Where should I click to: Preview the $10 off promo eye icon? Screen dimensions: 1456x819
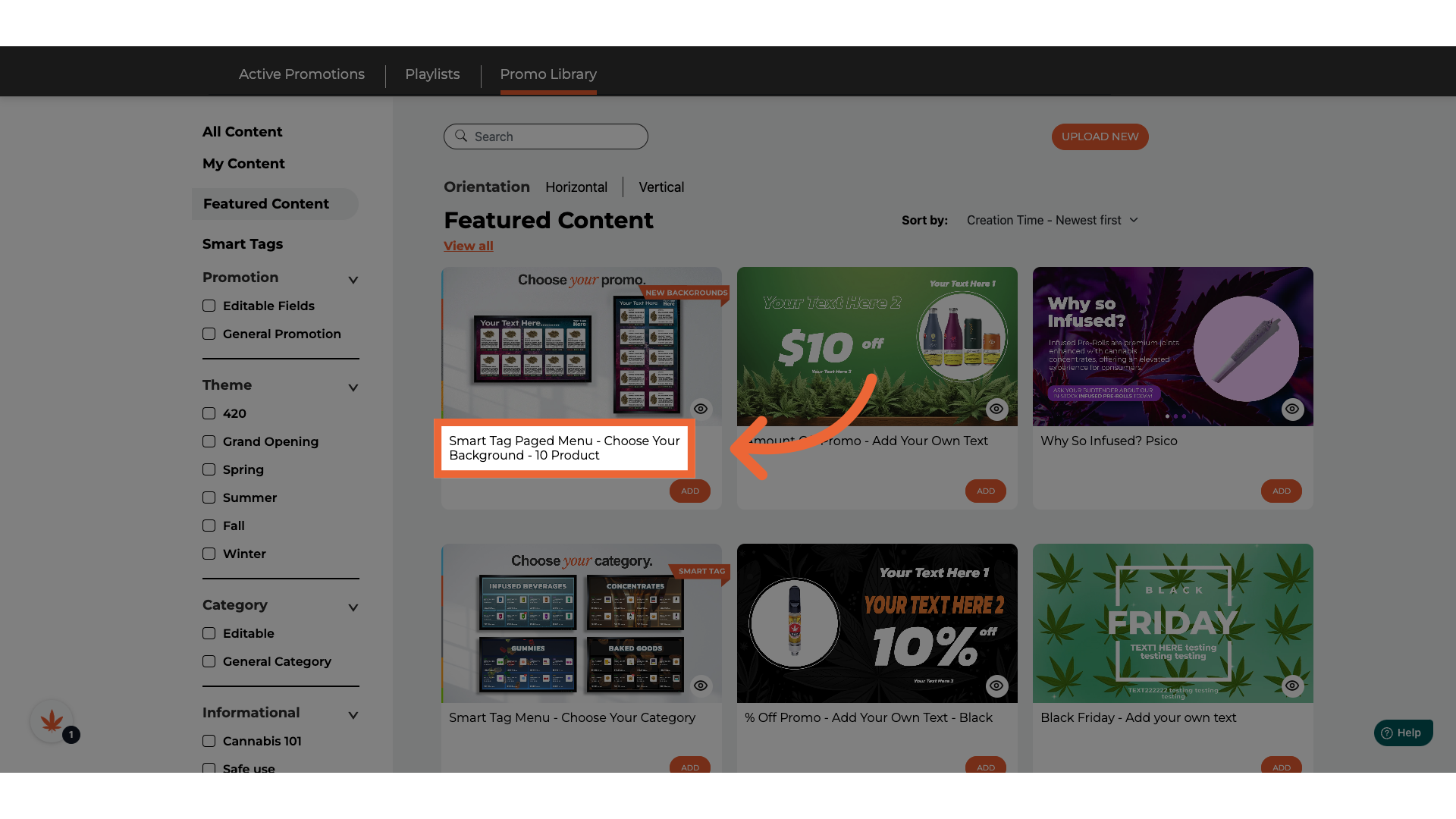coord(996,409)
